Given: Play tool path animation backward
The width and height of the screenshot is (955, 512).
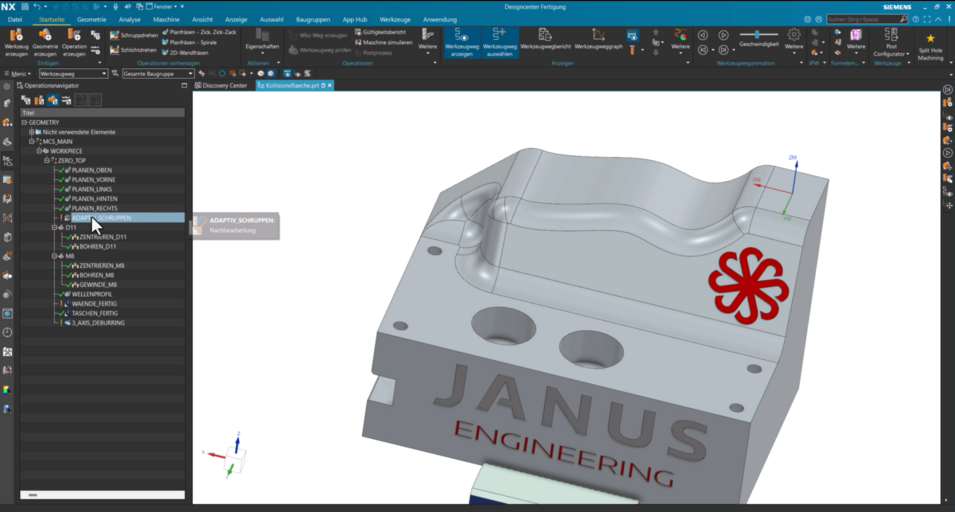Looking at the screenshot, I should (703, 35).
